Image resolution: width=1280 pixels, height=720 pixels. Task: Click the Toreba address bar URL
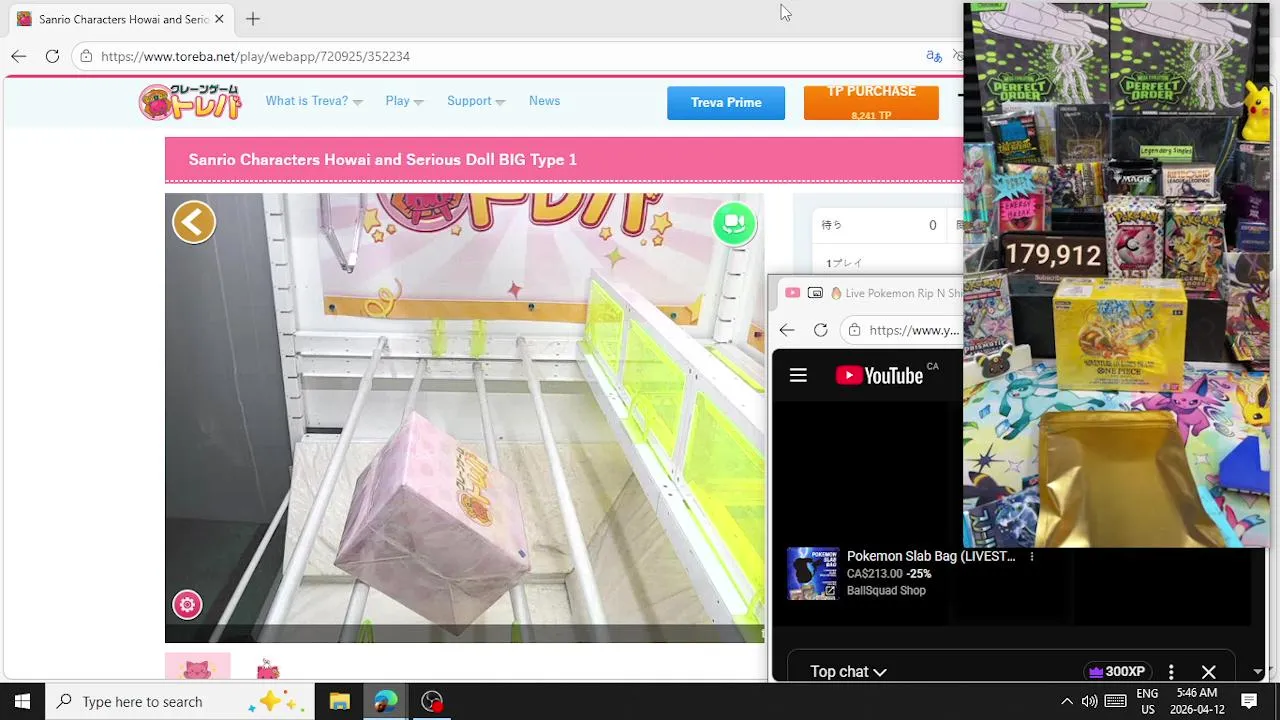click(x=255, y=56)
